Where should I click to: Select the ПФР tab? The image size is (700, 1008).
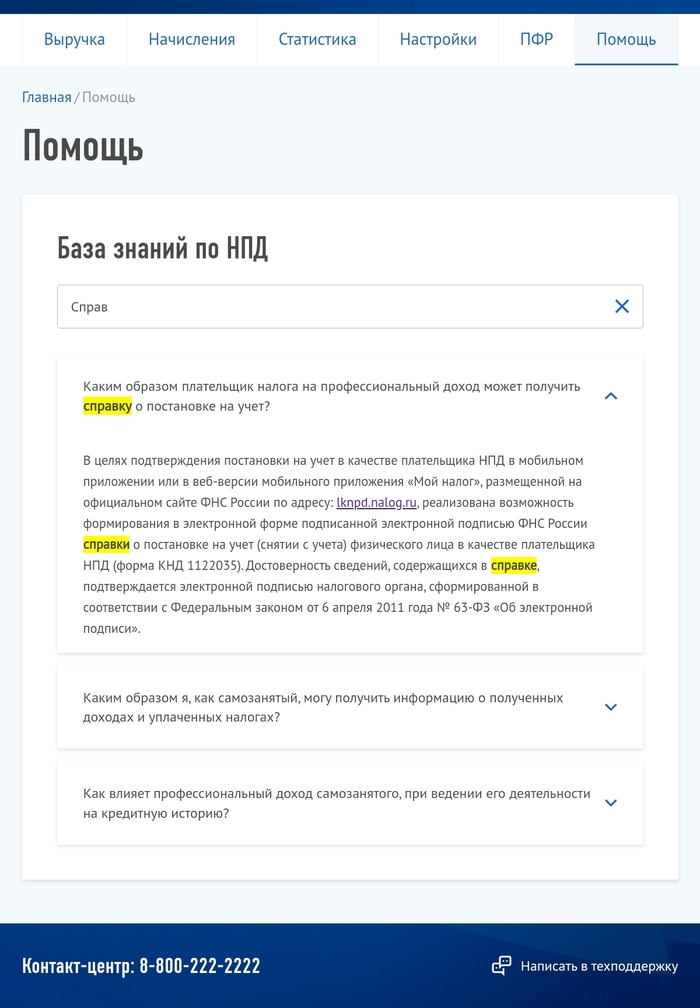pos(536,40)
